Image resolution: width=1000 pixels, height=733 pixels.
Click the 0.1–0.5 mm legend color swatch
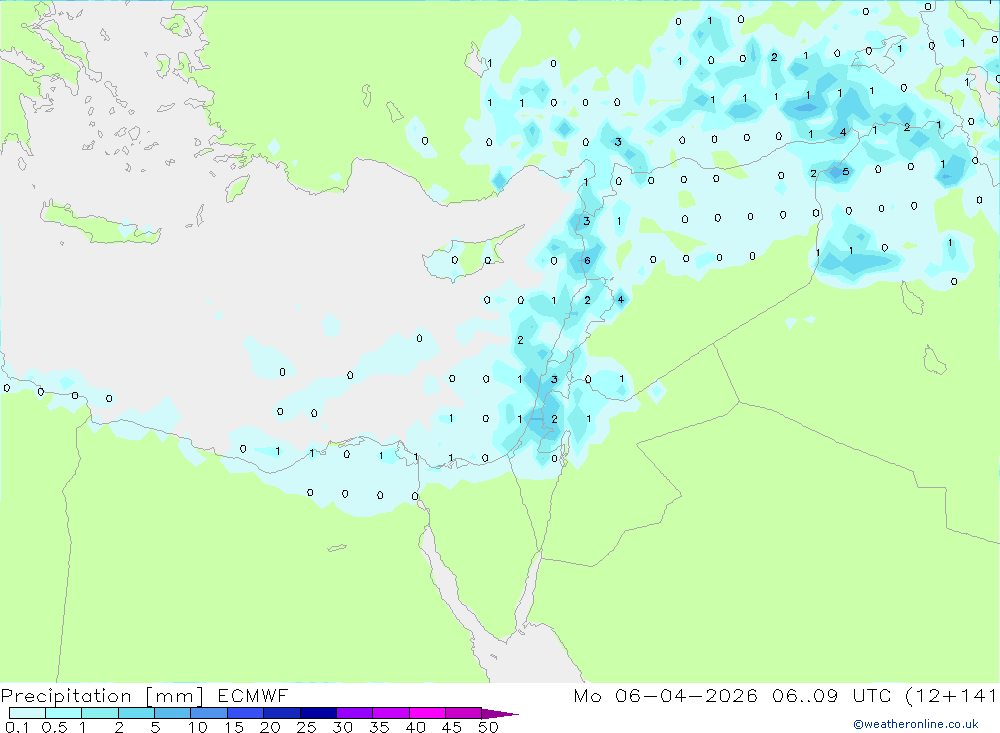pyautogui.click(x=27, y=713)
